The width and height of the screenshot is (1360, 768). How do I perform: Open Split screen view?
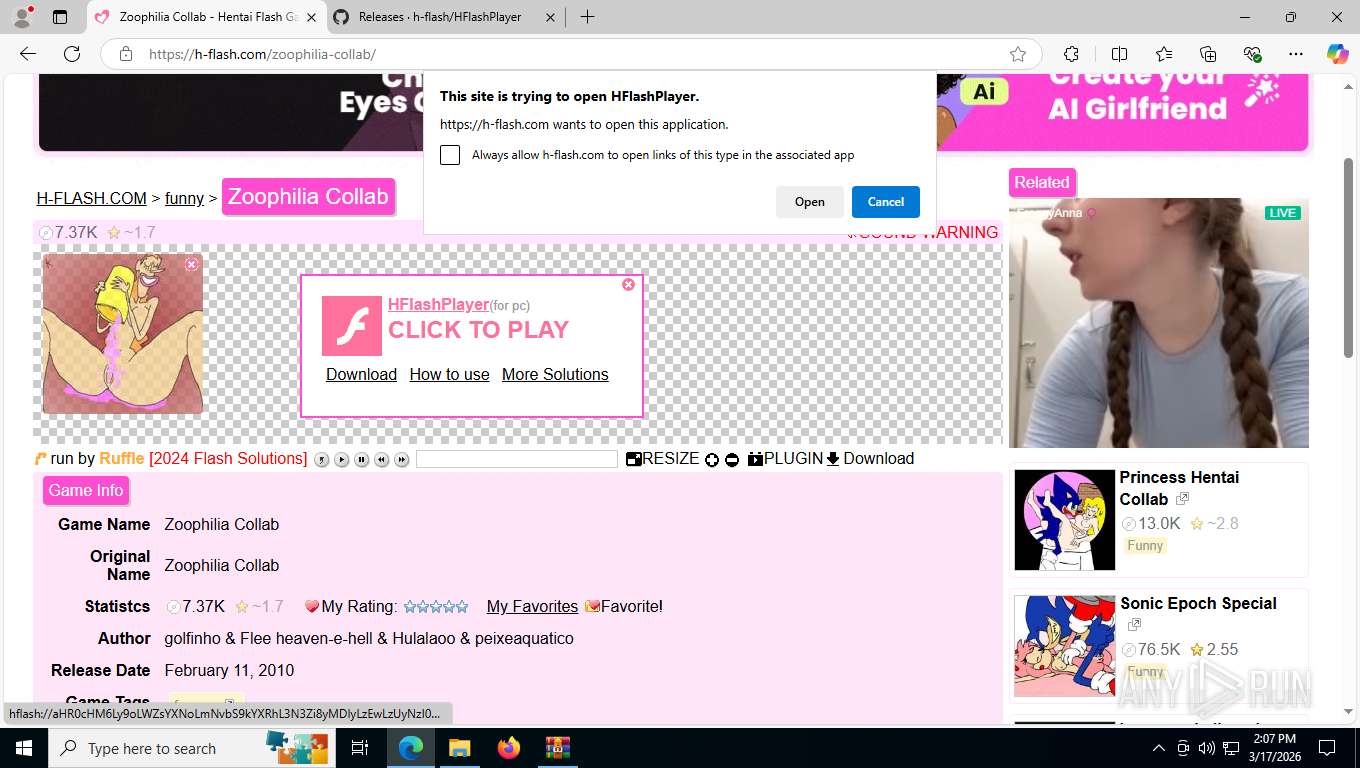(1119, 54)
